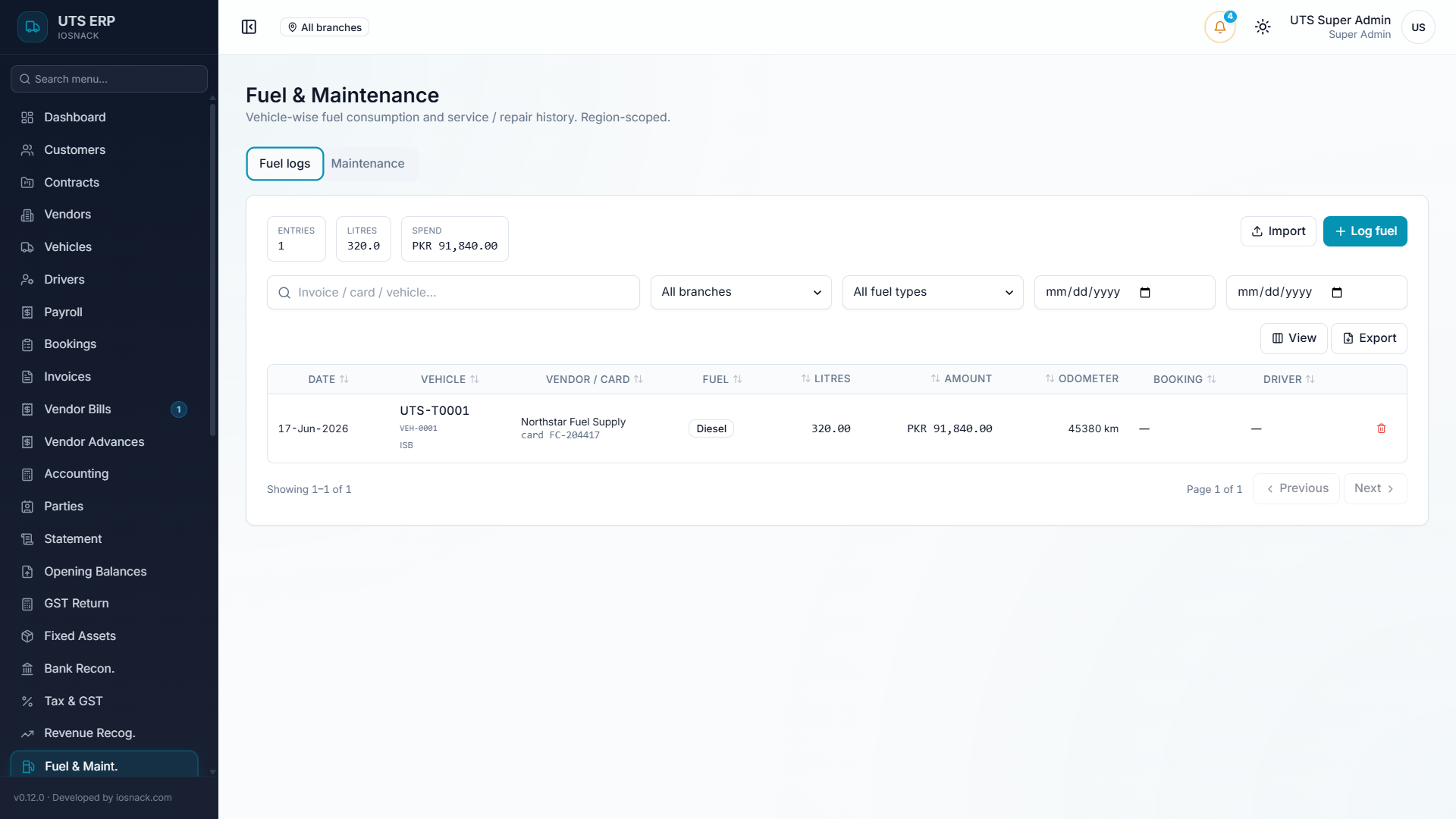1456x819 pixels.
Task: Open Dashboard from sidebar
Action: [x=105, y=118]
